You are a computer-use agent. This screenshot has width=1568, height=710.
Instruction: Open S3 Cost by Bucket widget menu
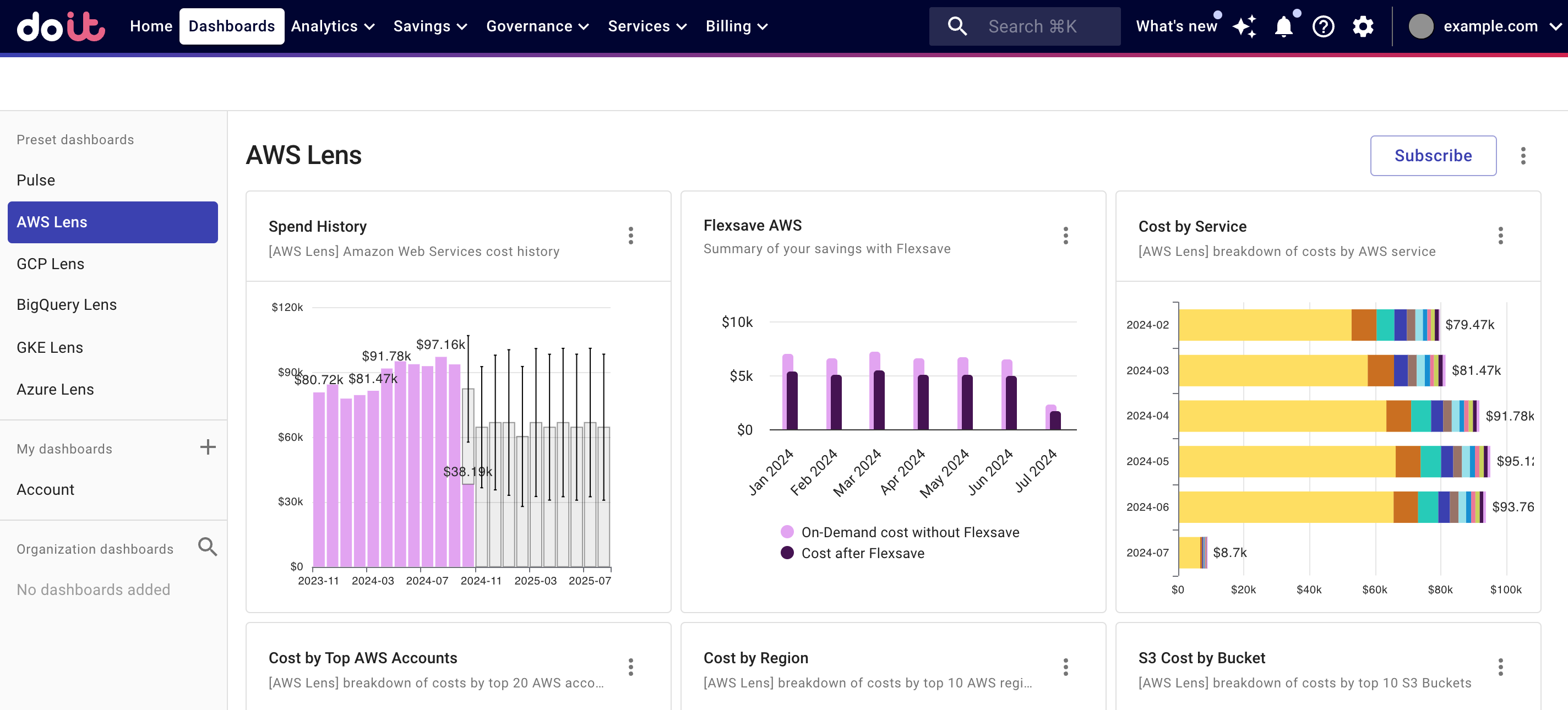[x=1500, y=667]
